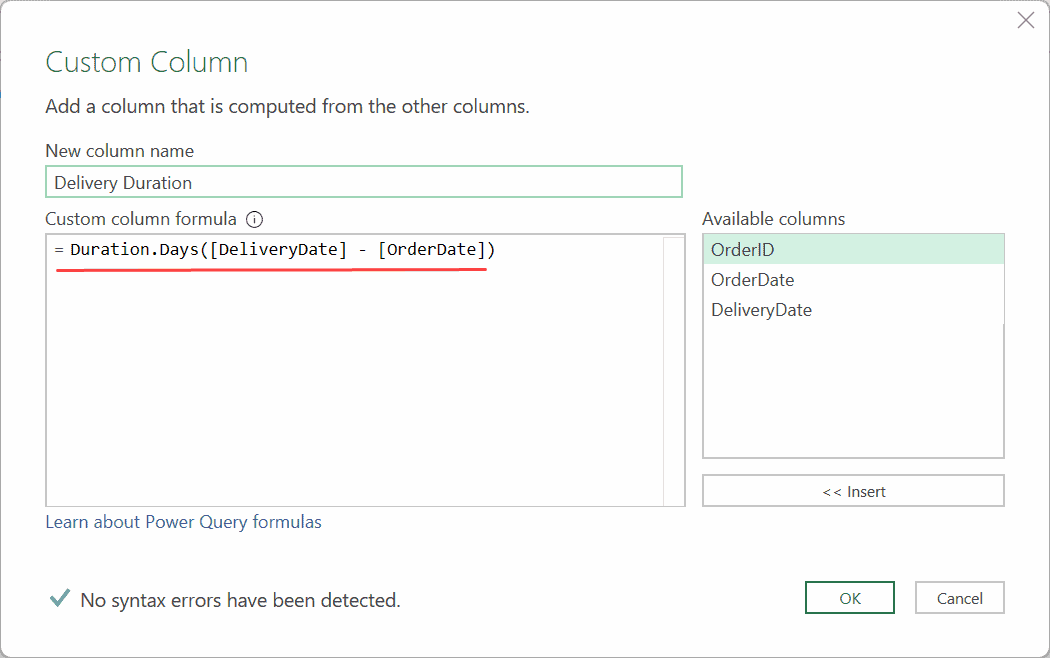
Task: Dismiss the dialog via Cancel
Action: (x=959, y=597)
